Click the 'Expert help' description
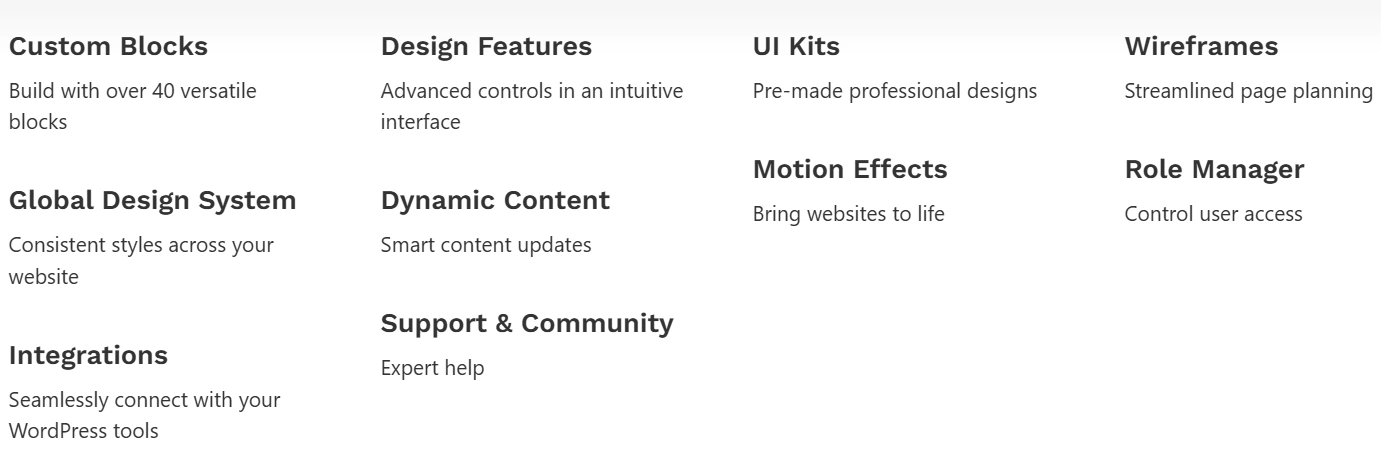Screen dimensions: 1381x460 coord(432,369)
